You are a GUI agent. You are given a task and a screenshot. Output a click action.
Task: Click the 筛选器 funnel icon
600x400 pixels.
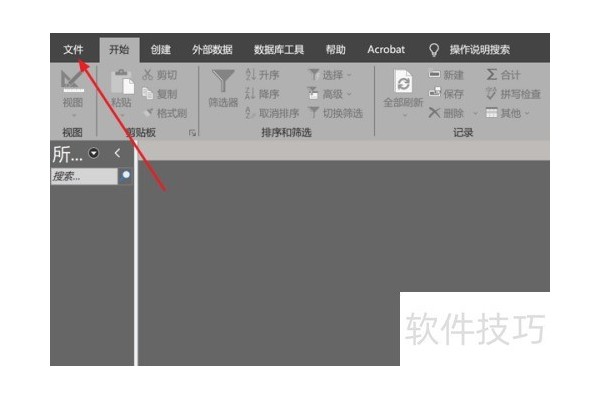tap(223, 80)
